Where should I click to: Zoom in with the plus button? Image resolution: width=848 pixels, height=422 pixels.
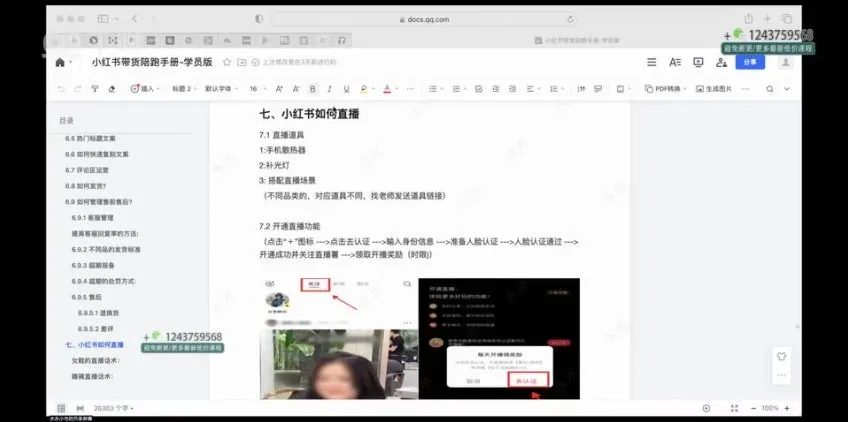click(787, 408)
